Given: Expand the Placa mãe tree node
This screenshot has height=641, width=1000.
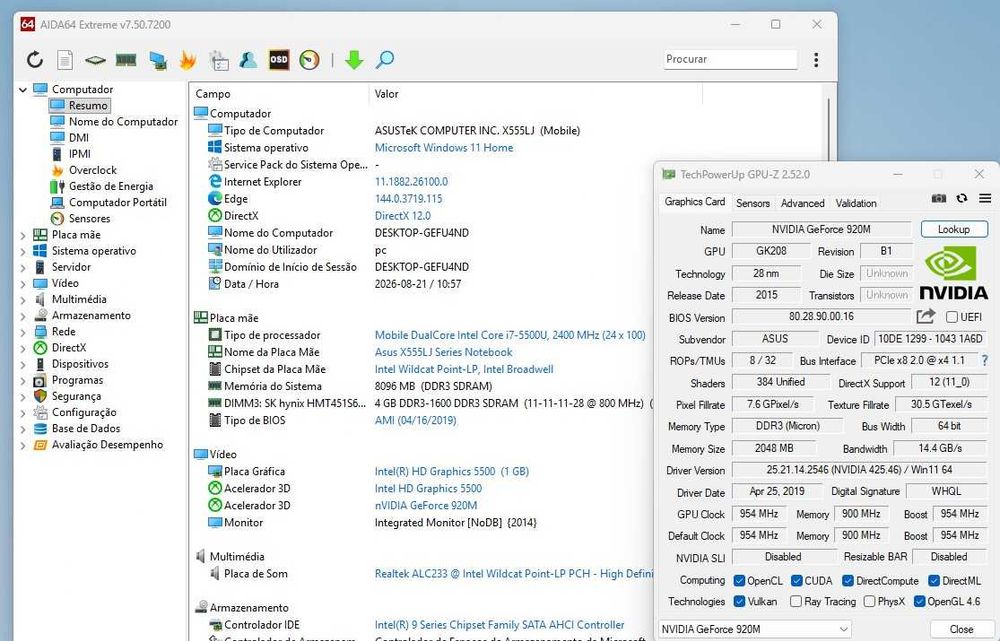Looking at the screenshot, I should (23, 235).
